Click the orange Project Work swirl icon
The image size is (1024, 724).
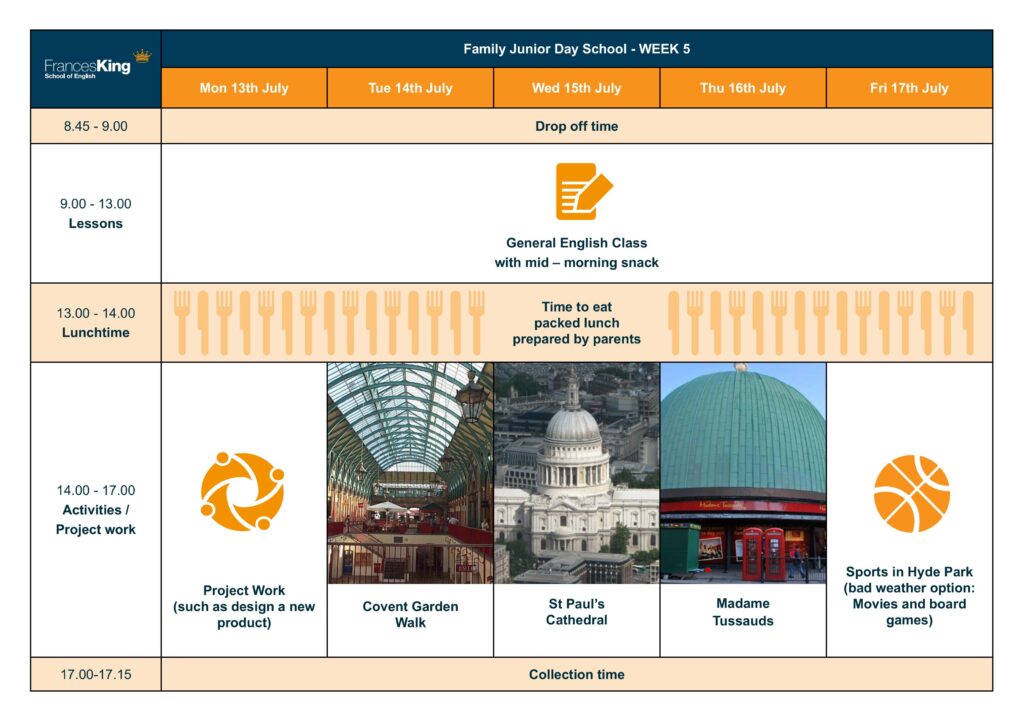[242, 491]
